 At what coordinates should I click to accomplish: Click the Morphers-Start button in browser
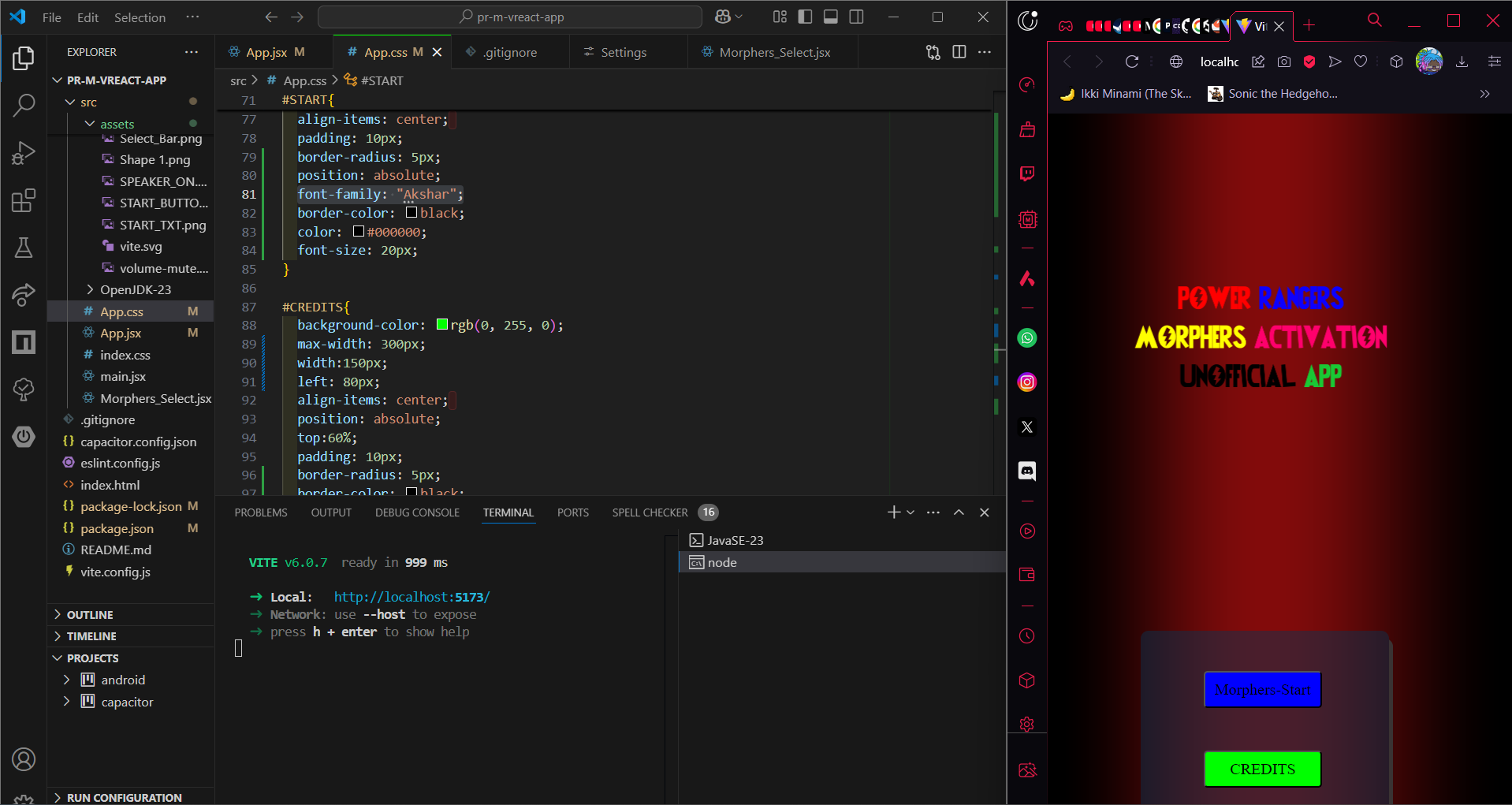click(x=1262, y=690)
